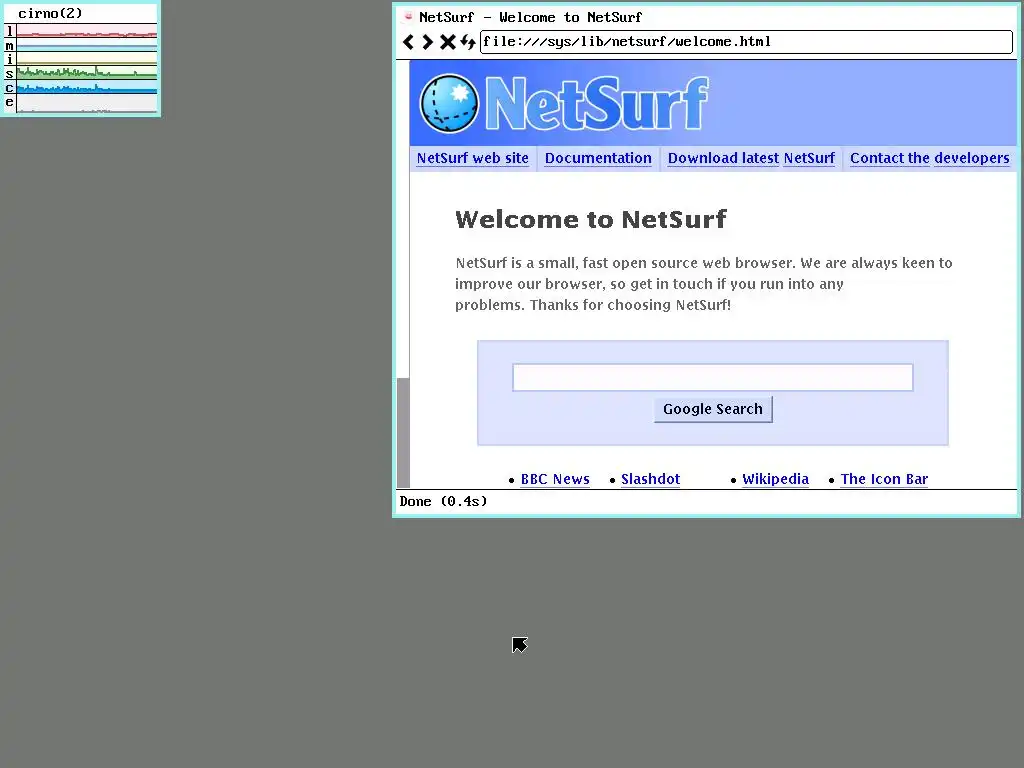
Task: Click the small icon in the NetSurf title bar
Action: [x=408, y=17]
